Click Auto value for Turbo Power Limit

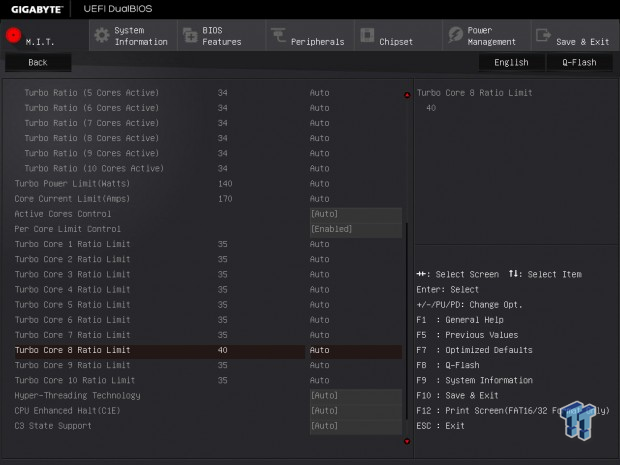319,183
